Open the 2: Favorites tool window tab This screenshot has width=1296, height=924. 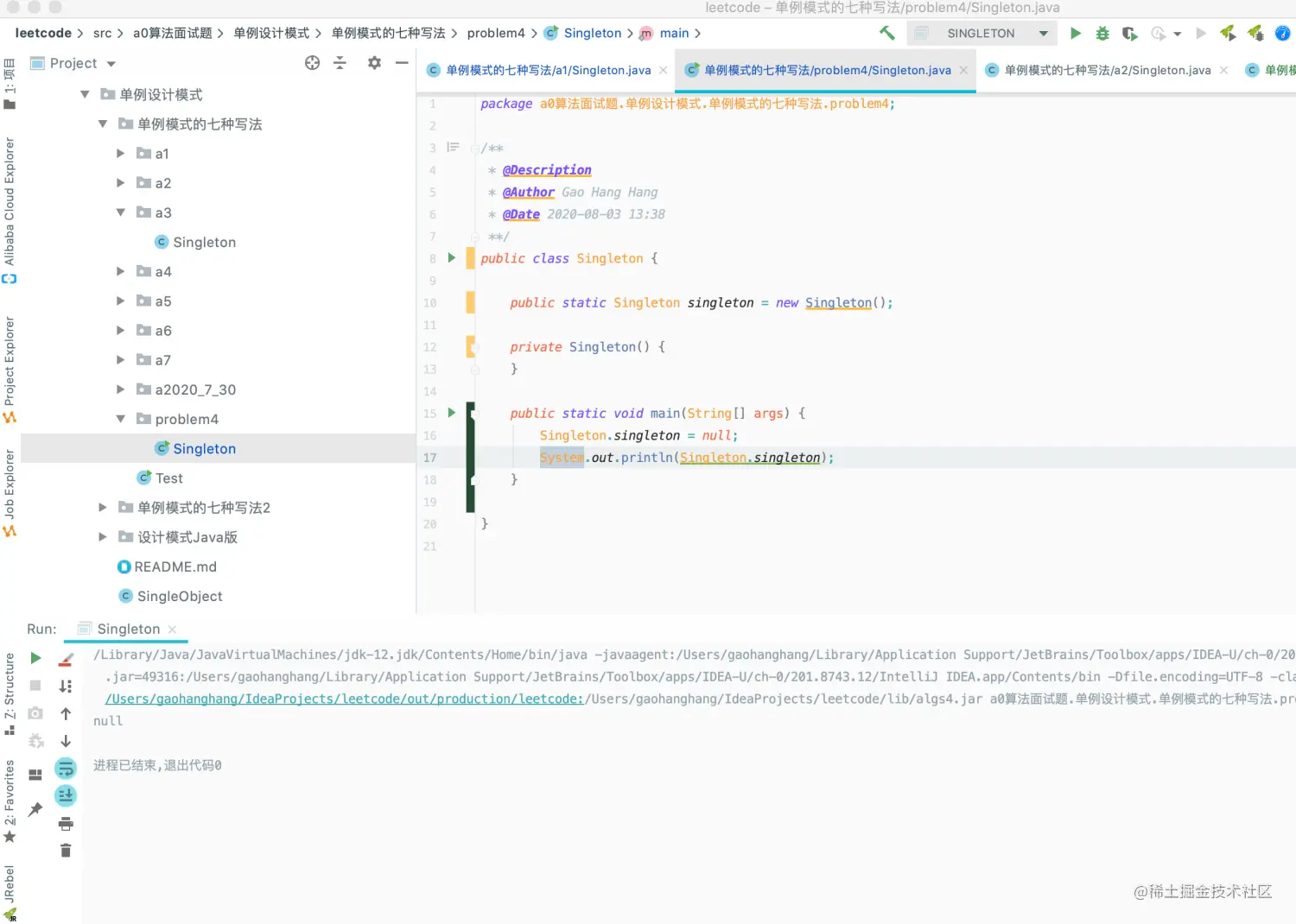[10, 801]
